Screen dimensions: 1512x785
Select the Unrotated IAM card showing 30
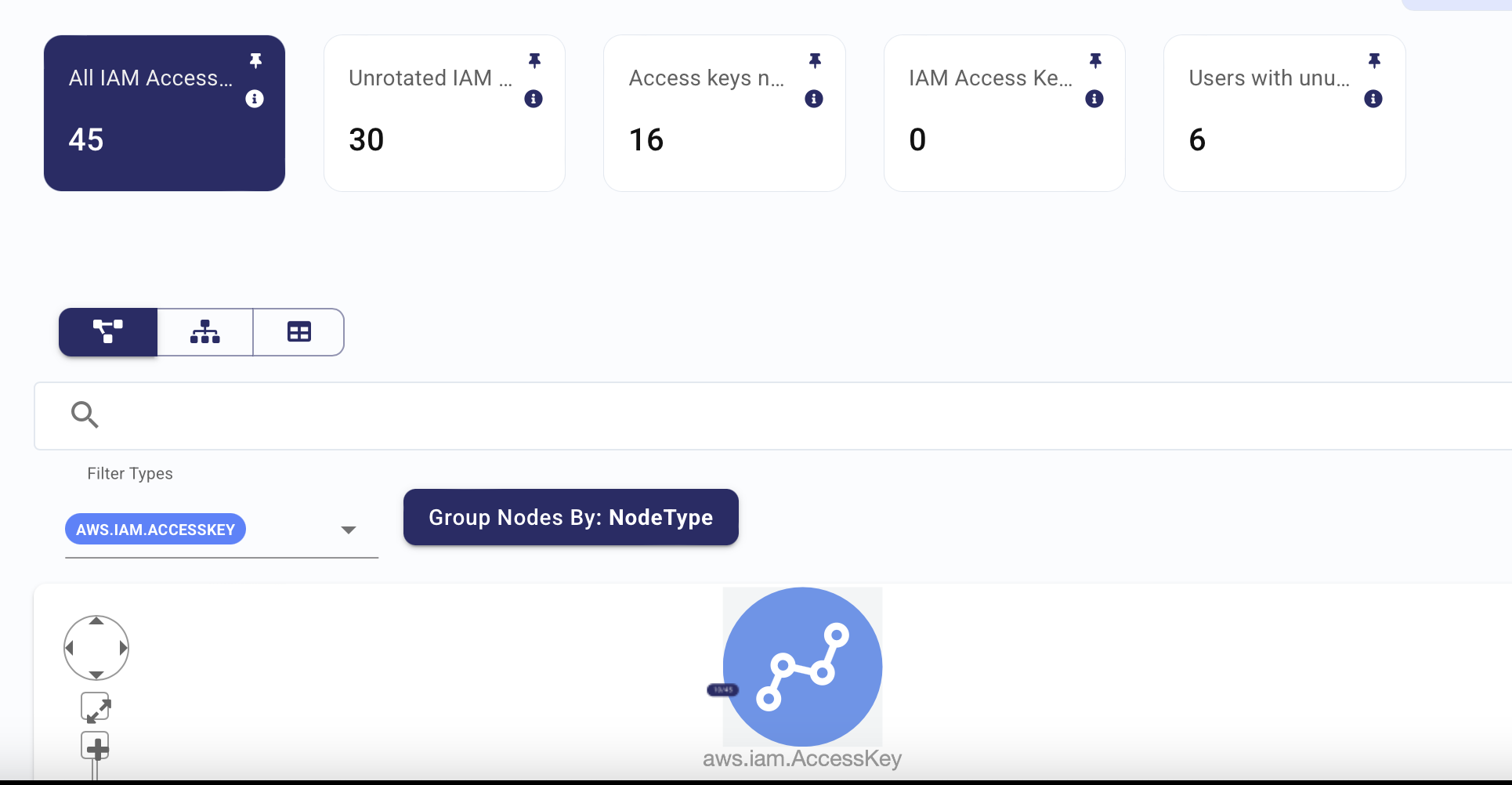pyautogui.click(x=444, y=113)
